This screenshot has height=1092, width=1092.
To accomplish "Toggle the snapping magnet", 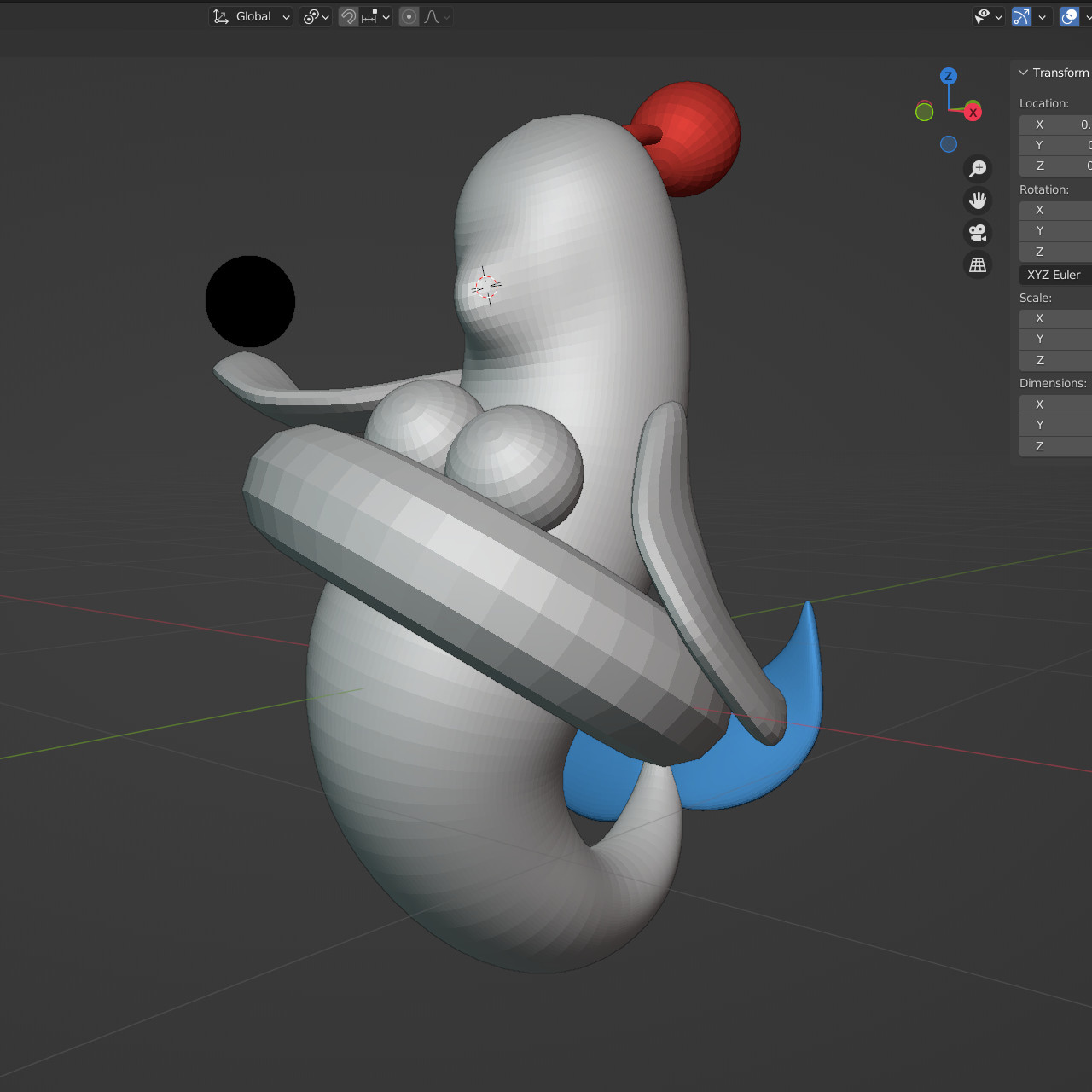I will point(348,17).
